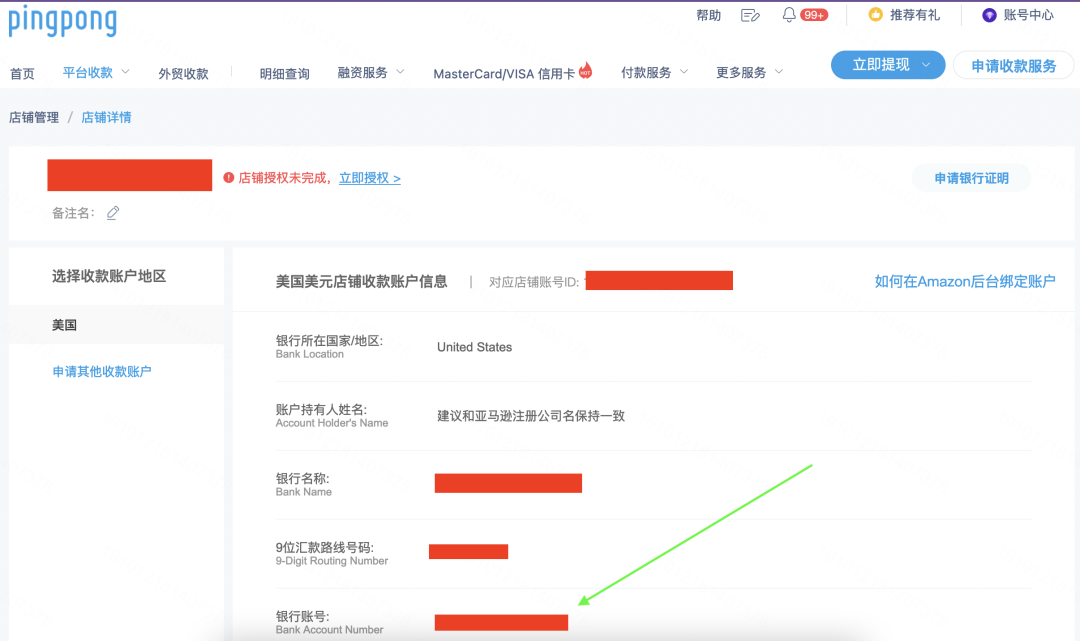
Task: Click 银行所在国家/地区 label
Action: click(329, 341)
